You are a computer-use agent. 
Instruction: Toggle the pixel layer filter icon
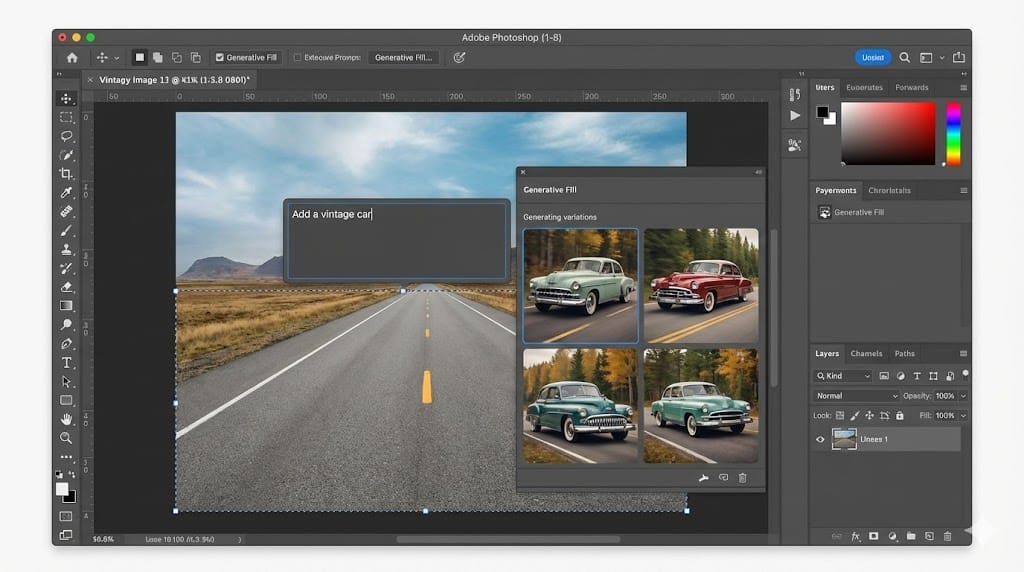click(884, 376)
